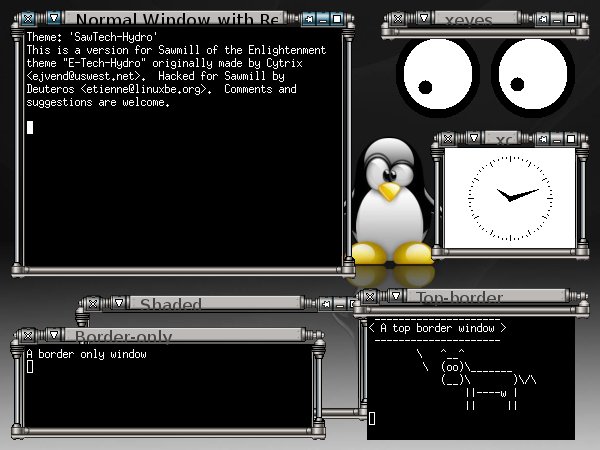Open the window menu triangle of 'Normal Window'
Screen dimensions: 600x450
coord(54,18)
